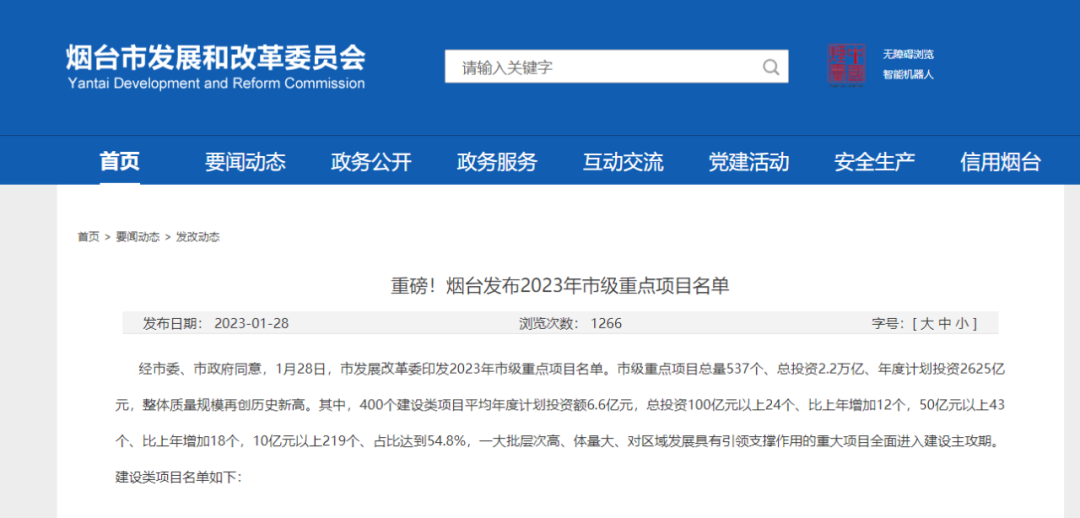Click the red seal emblem icon
Viewport: 1080px width, 518px height.
pyautogui.click(x=846, y=64)
